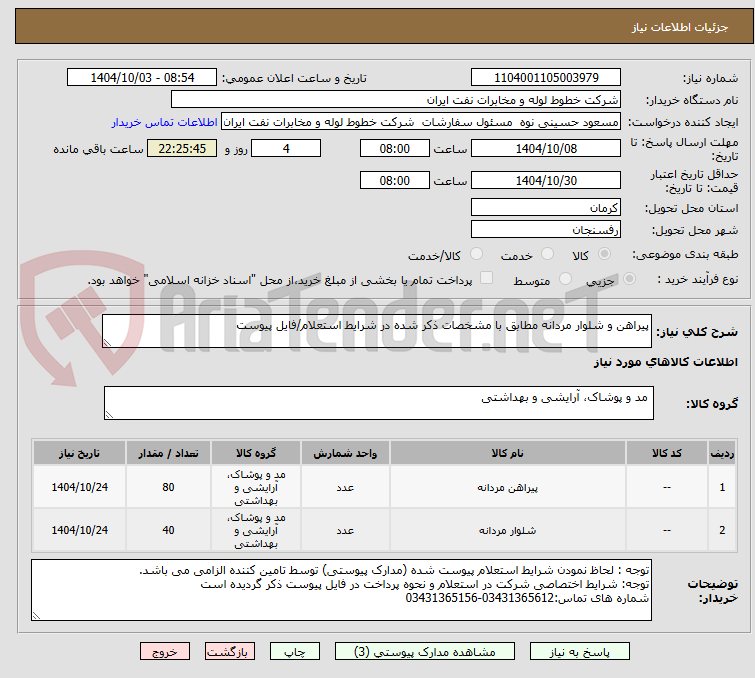Viewport: 755px width, 678px height.
Task: Click the response deadline time 08:00 field
Action: (x=394, y=148)
